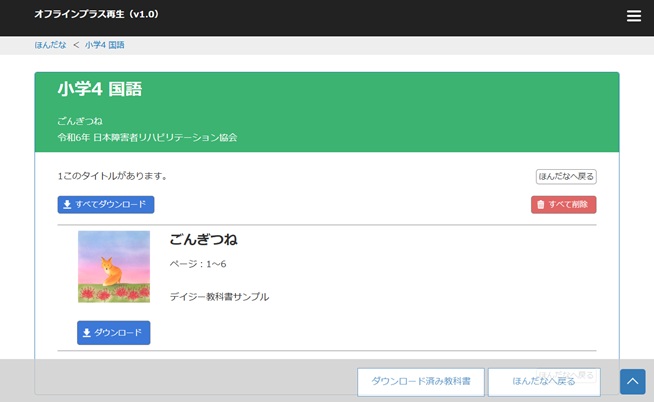Open the hamburger menu in the header
The image size is (654, 402).
coord(633,16)
